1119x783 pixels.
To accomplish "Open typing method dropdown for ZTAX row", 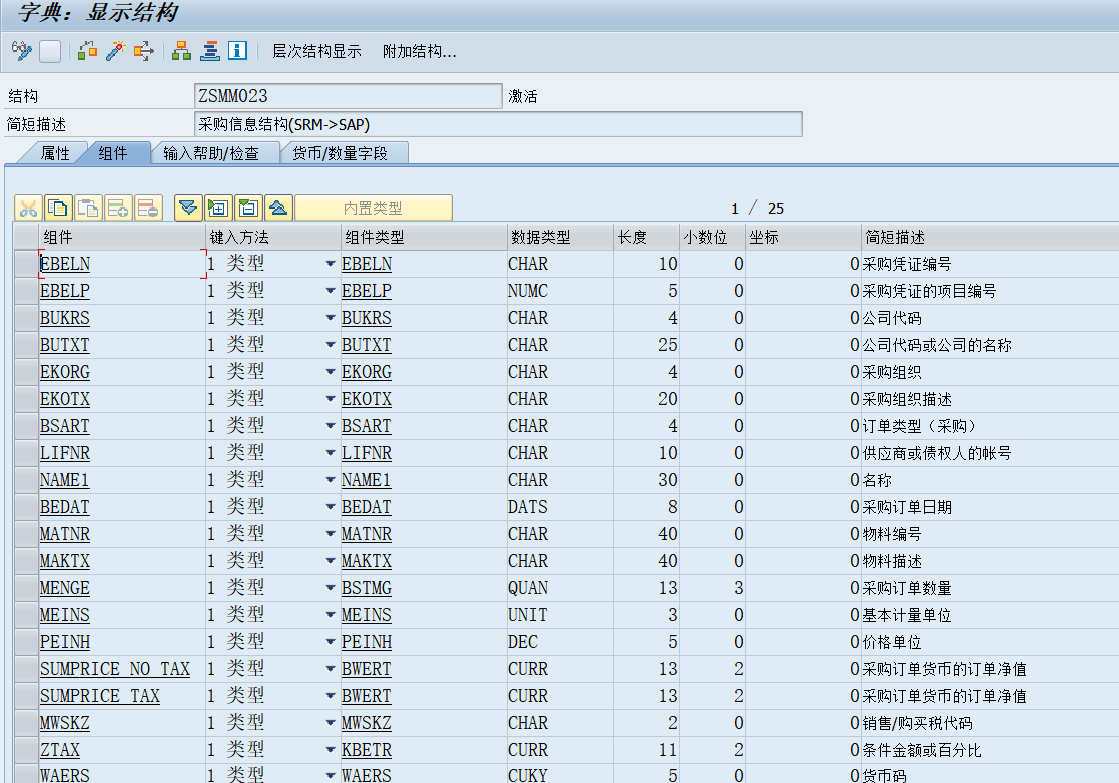I will (x=330, y=750).
